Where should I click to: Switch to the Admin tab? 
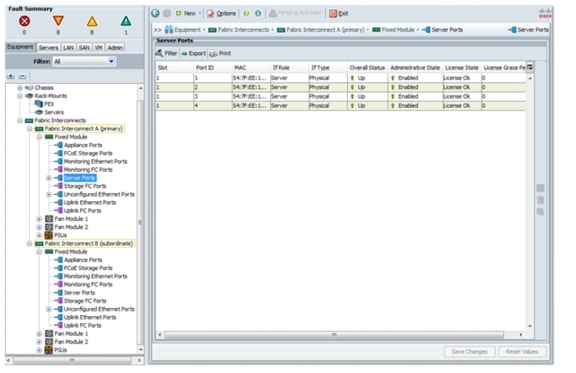click(x=115, y=47)
